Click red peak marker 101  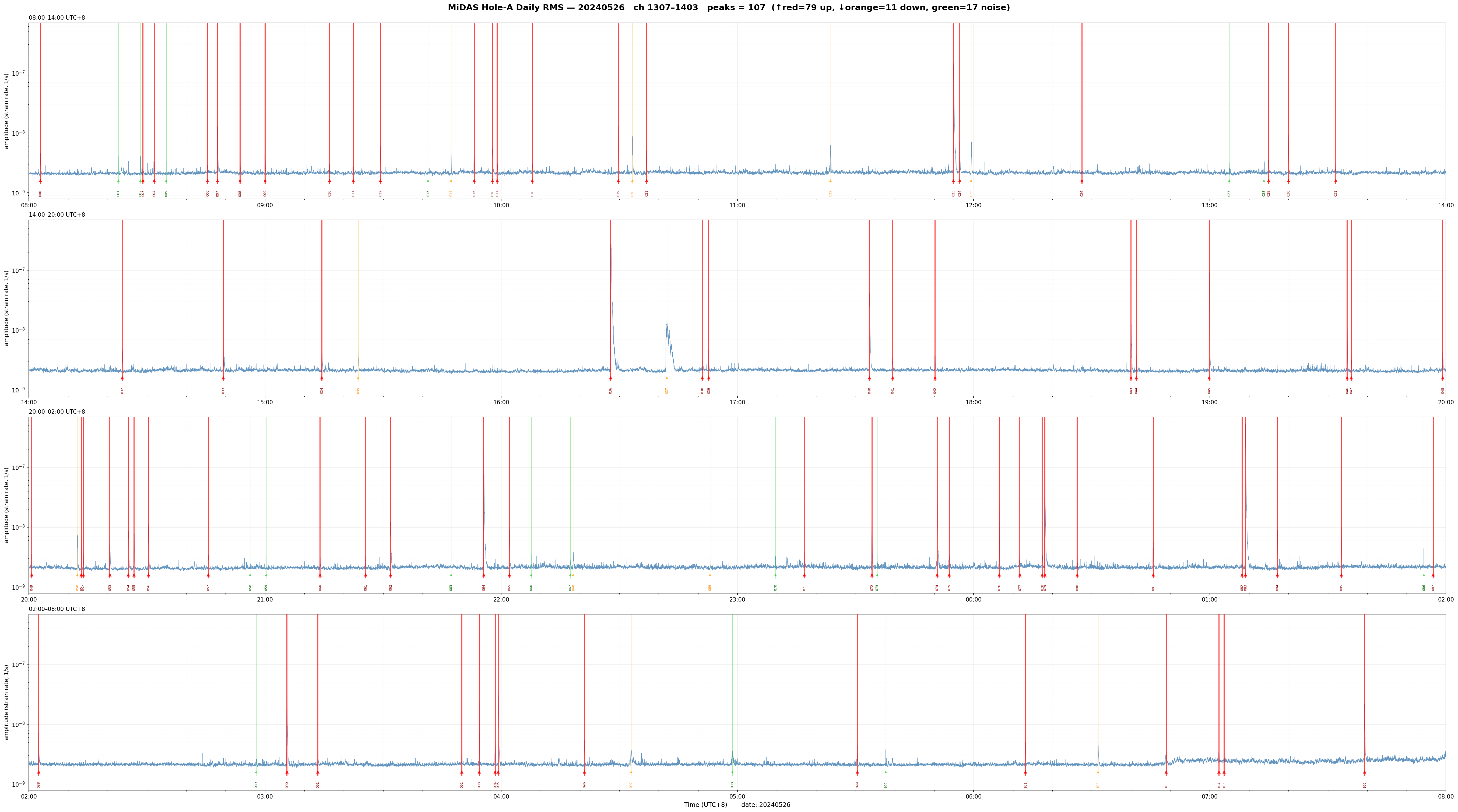tap(1025, 772)
